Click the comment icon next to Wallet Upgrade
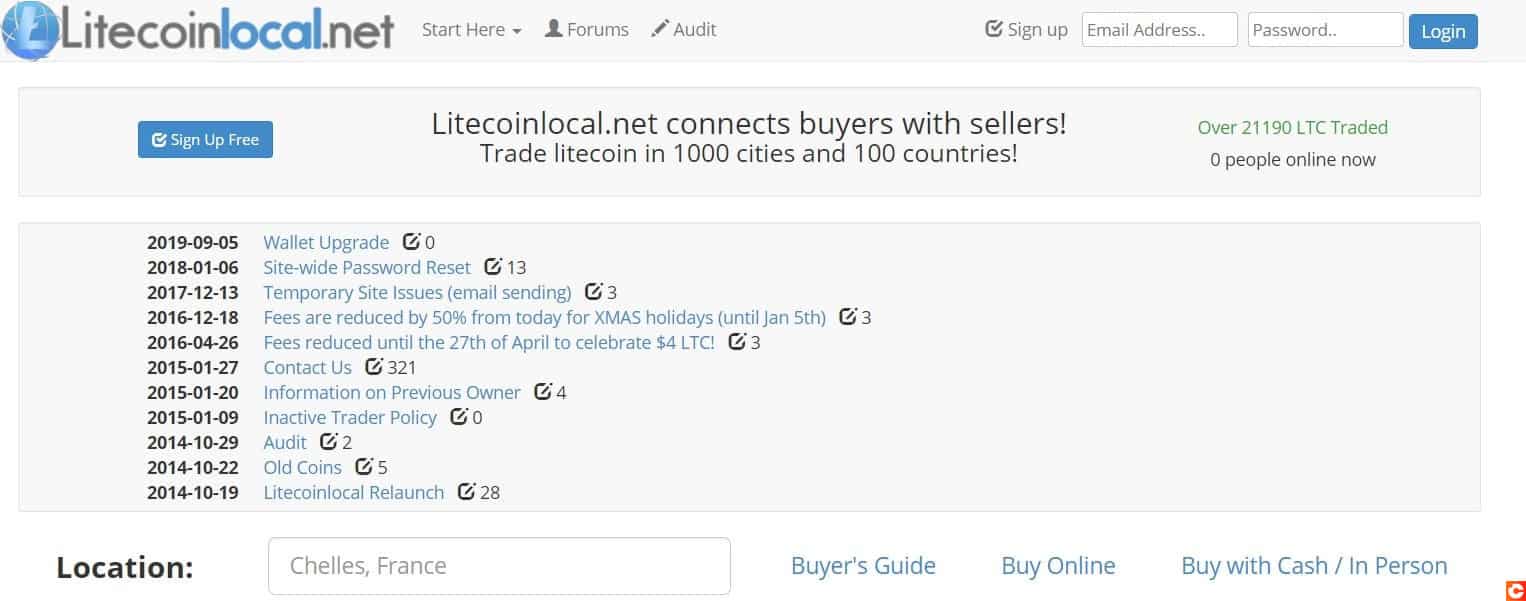1526x601 pixels. tap(411, 241)
